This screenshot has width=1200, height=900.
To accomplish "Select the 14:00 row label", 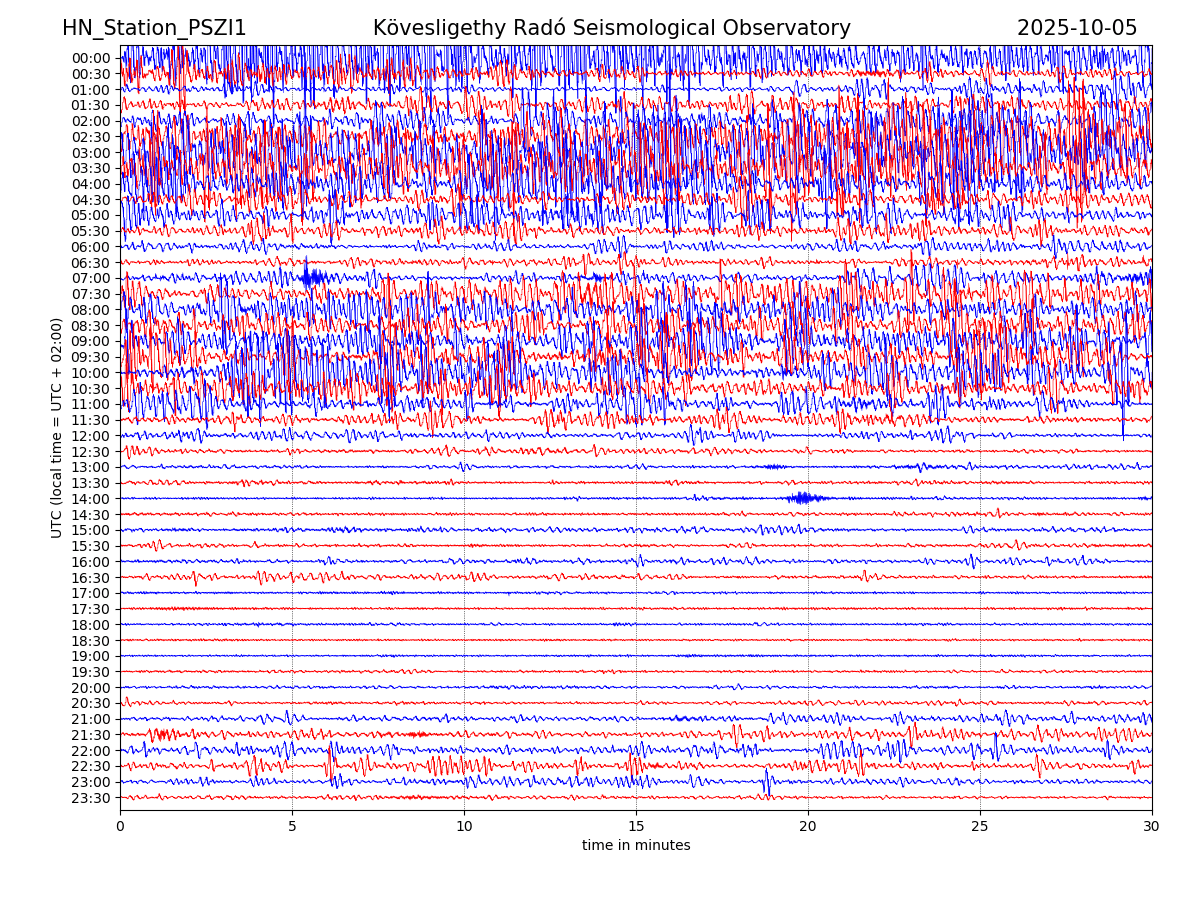I will (x=90, y=499).
